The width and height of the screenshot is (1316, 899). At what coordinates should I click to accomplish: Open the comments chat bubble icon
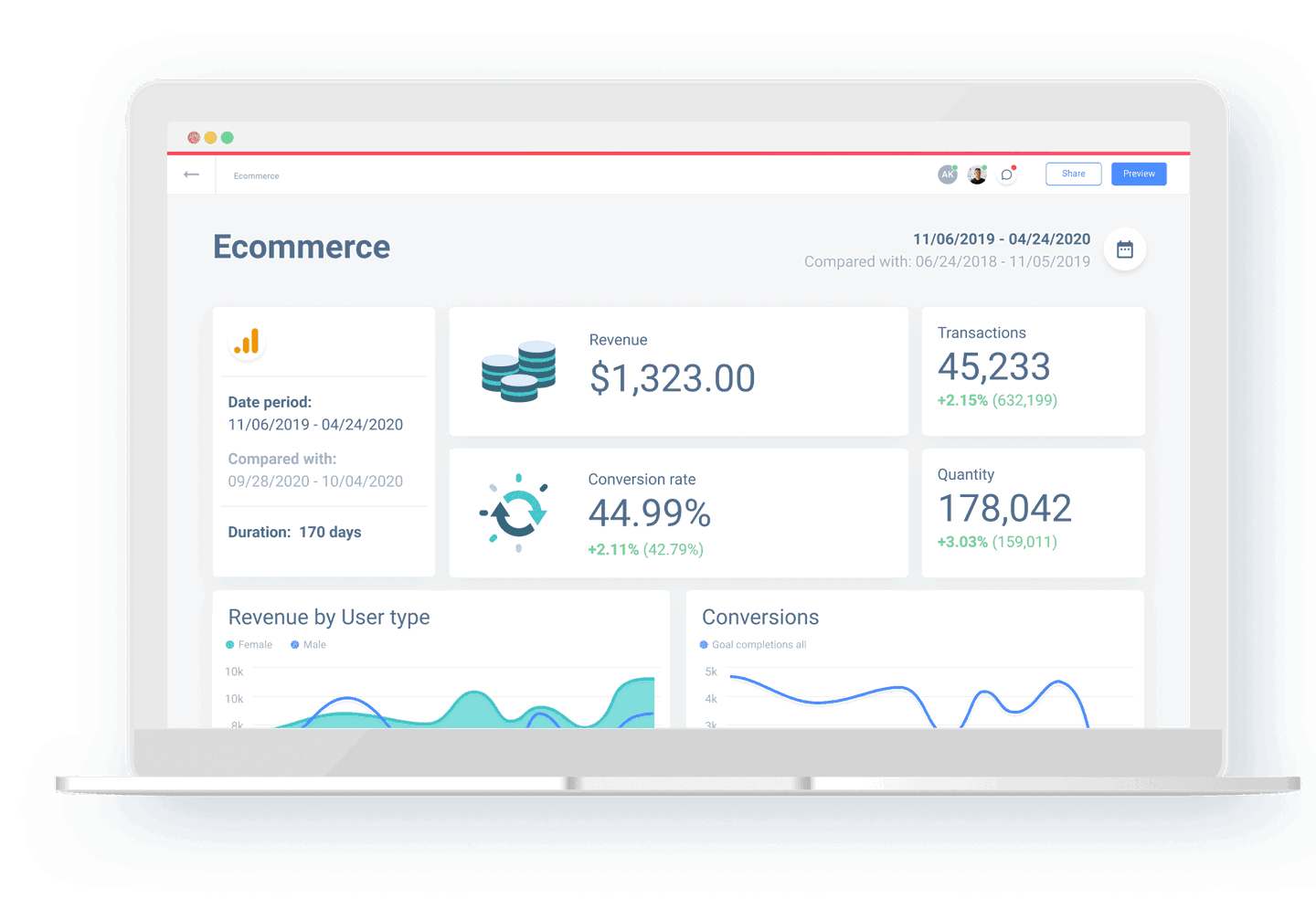click(1006, 174)
